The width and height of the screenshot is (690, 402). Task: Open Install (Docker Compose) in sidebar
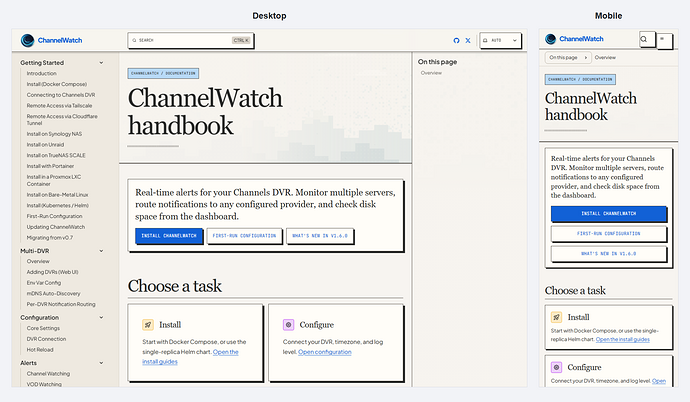[57, 84]
